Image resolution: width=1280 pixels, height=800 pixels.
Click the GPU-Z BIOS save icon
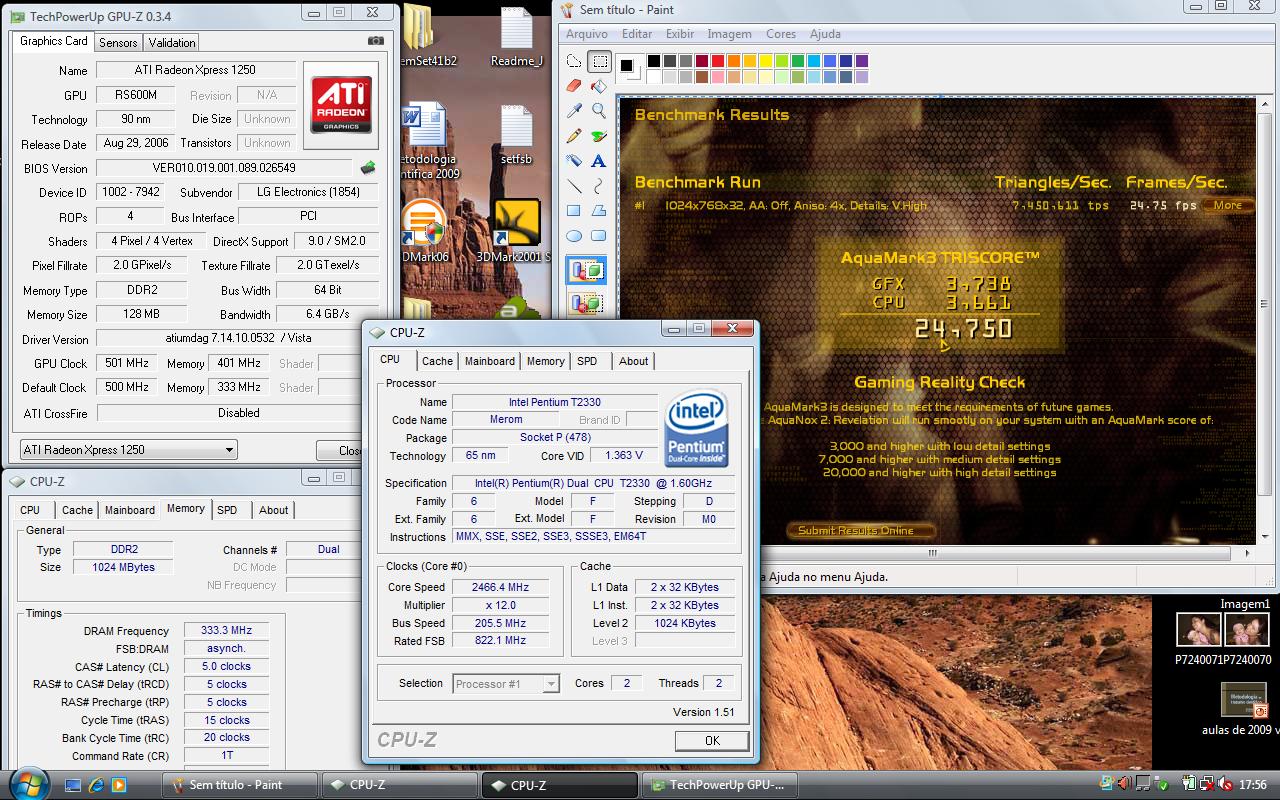368,167
